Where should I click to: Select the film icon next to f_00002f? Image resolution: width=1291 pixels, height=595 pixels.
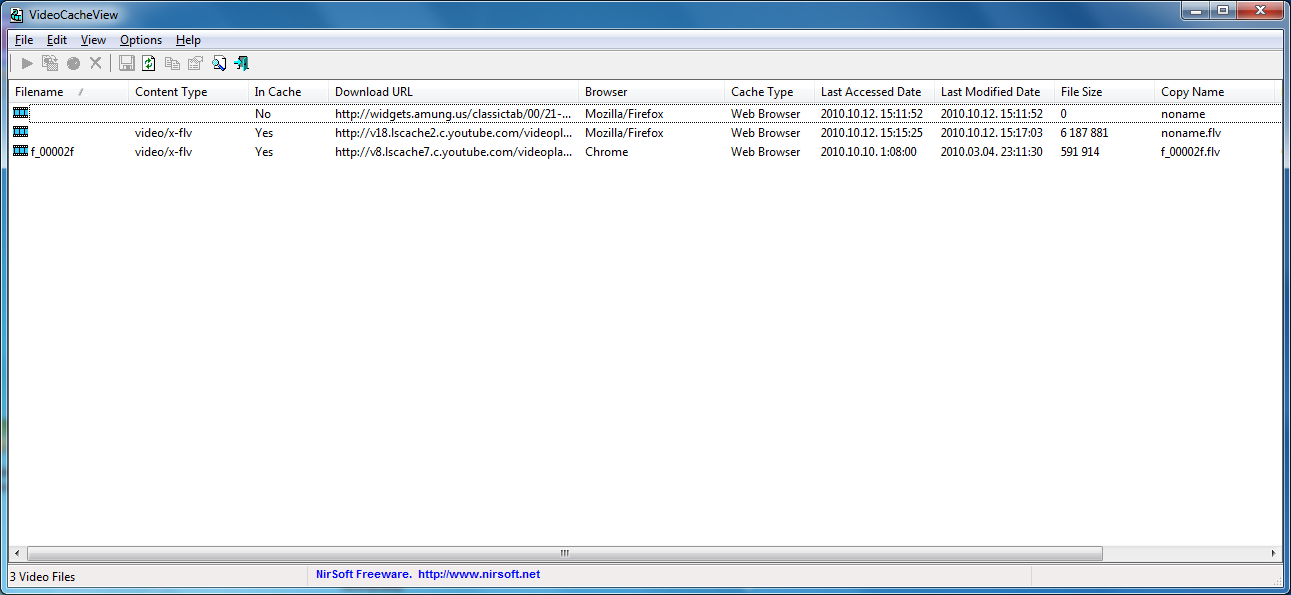(x=21, y=151)
